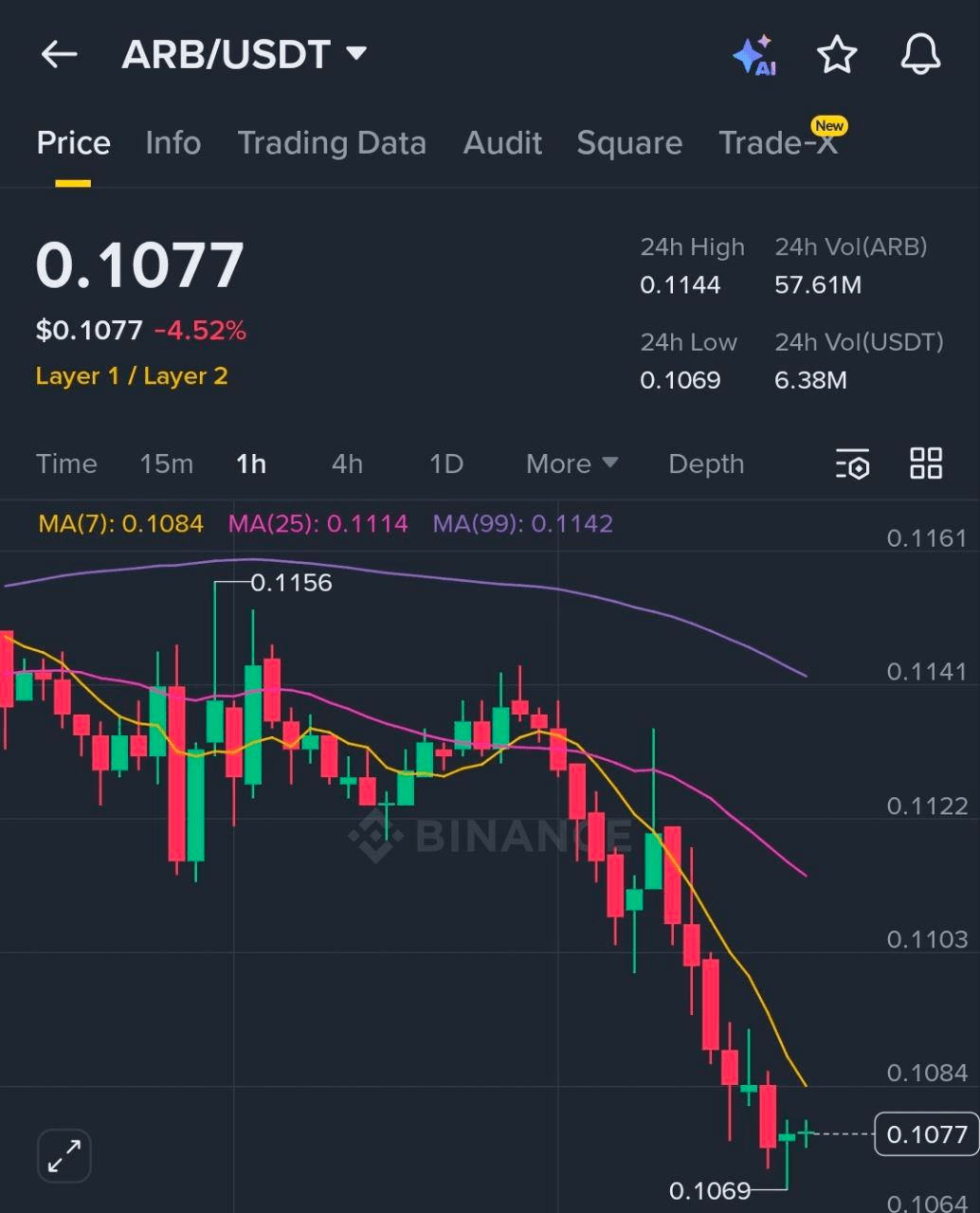
Task: Tap the Layer 1 / Layer 2 tag
Action: [132, 376]
